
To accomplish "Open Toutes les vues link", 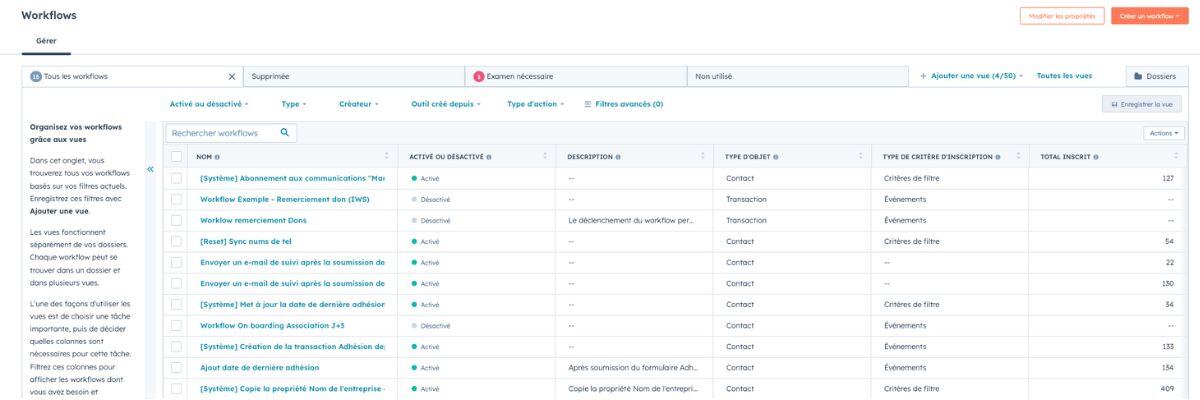I will (1064, 76).
